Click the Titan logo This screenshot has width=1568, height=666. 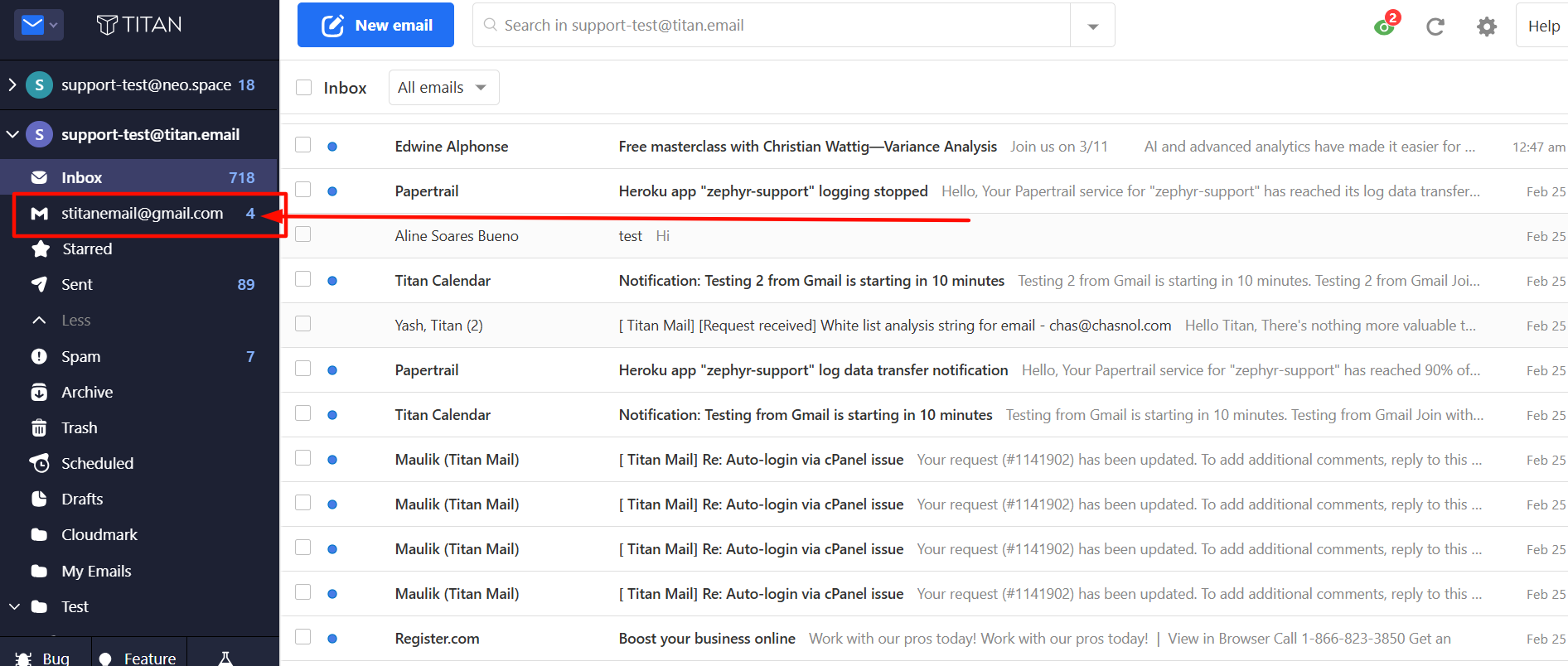(x=139, y=25)
